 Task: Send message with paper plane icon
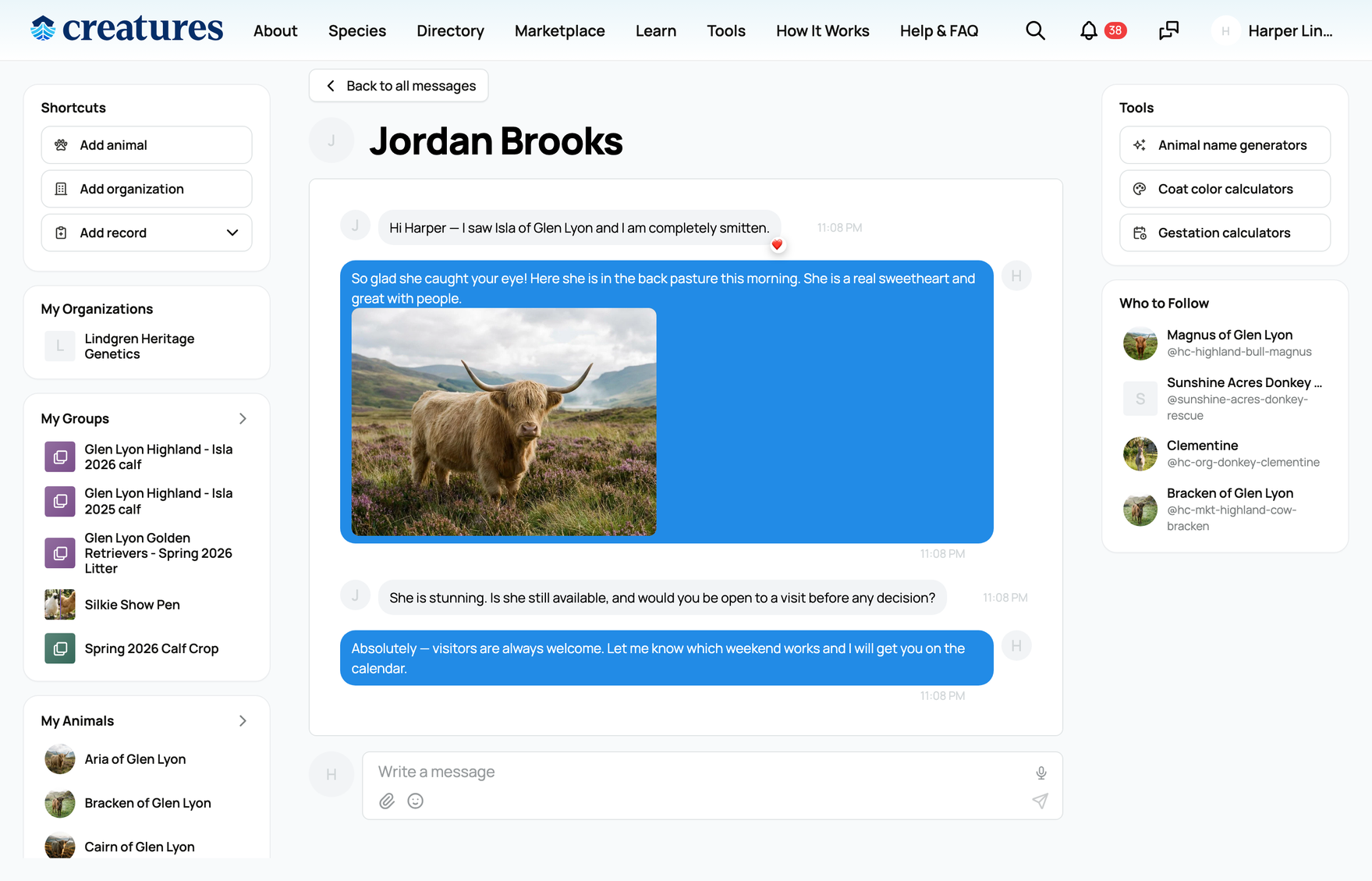[x=1041, y=801]
